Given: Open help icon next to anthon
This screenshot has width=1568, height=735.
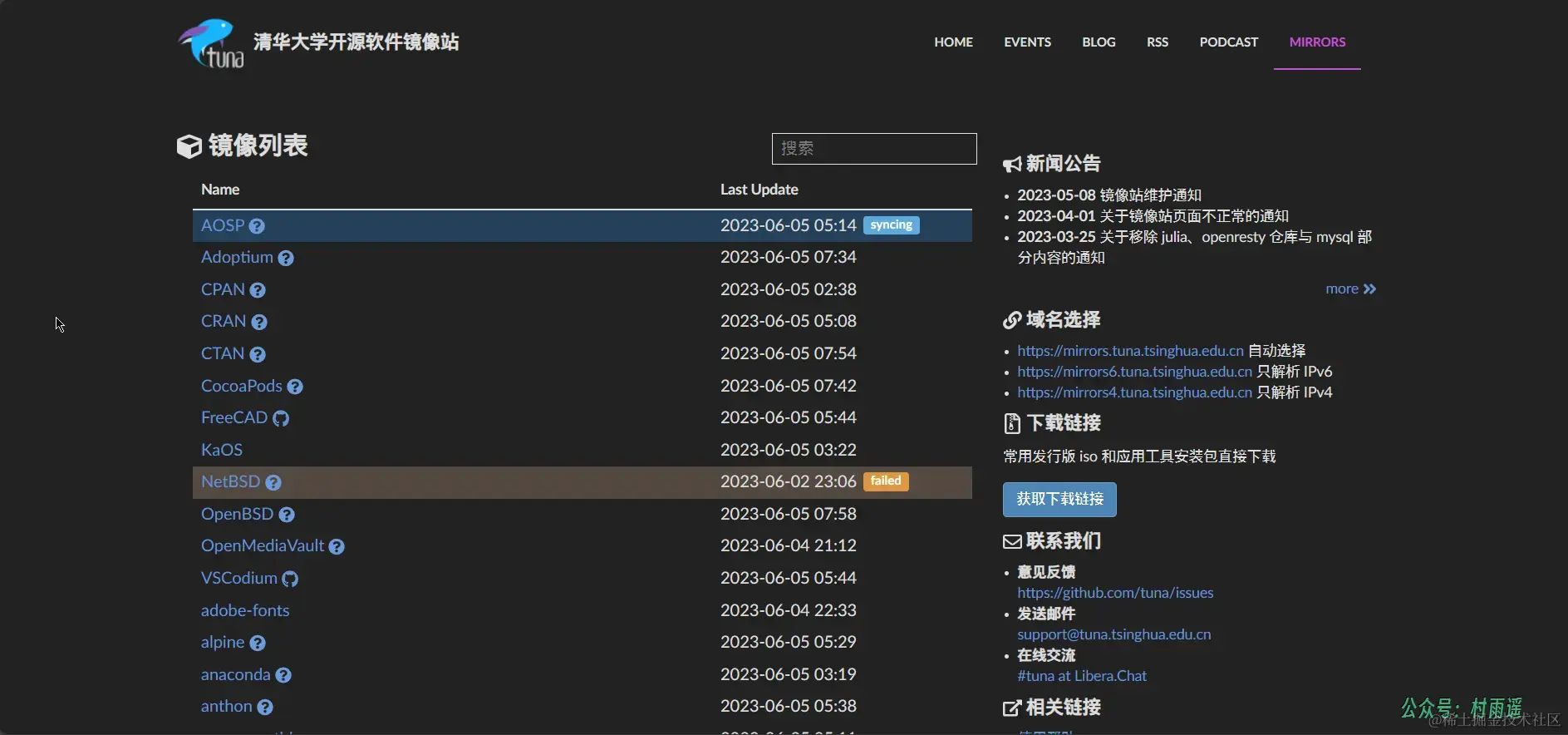Looking at the screenshot, I should (x=265, y=708).
